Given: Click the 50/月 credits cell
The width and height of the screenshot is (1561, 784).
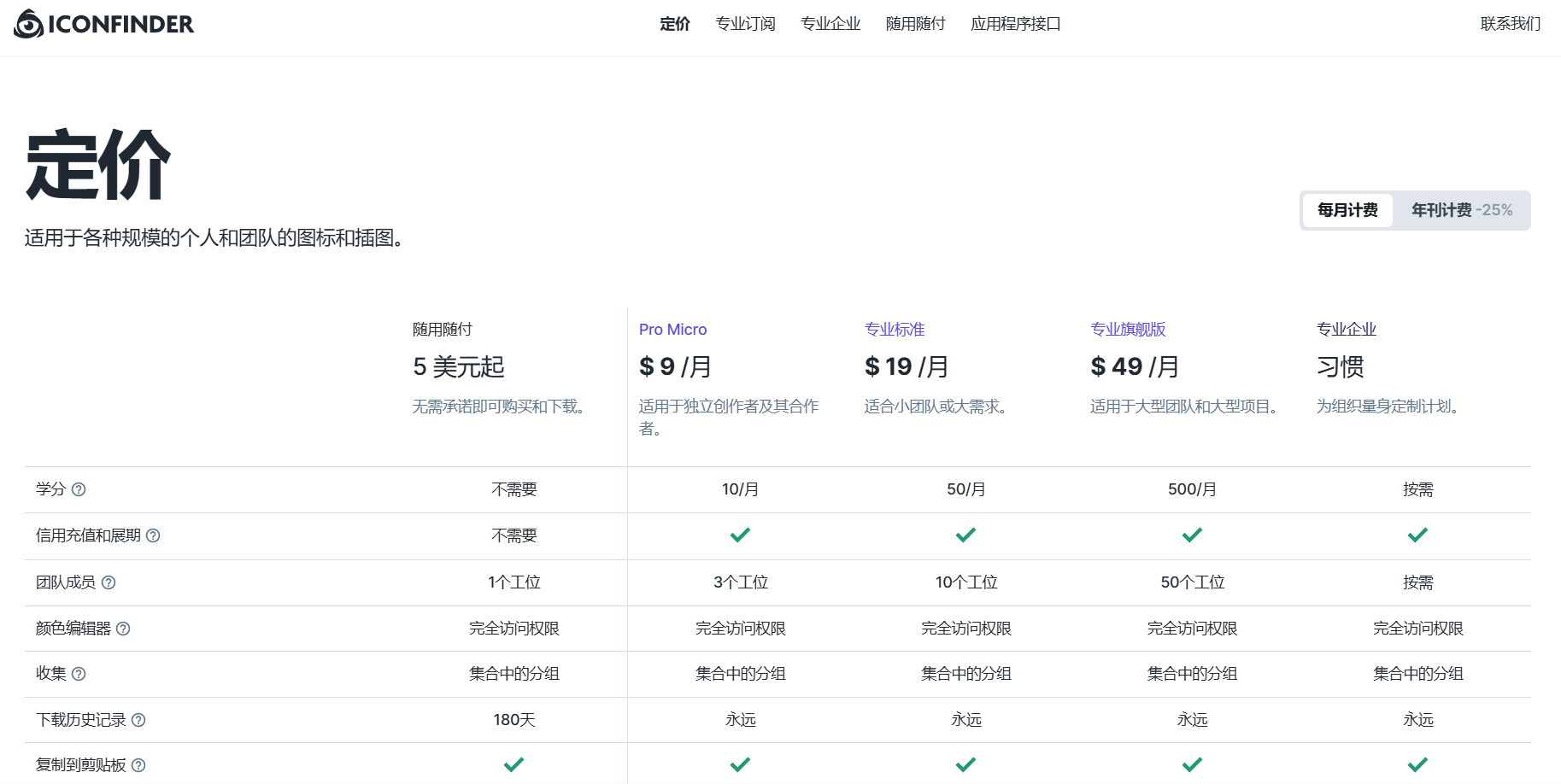Looking at the screenshot, I should pyautogui.click(x=965, y=489).
